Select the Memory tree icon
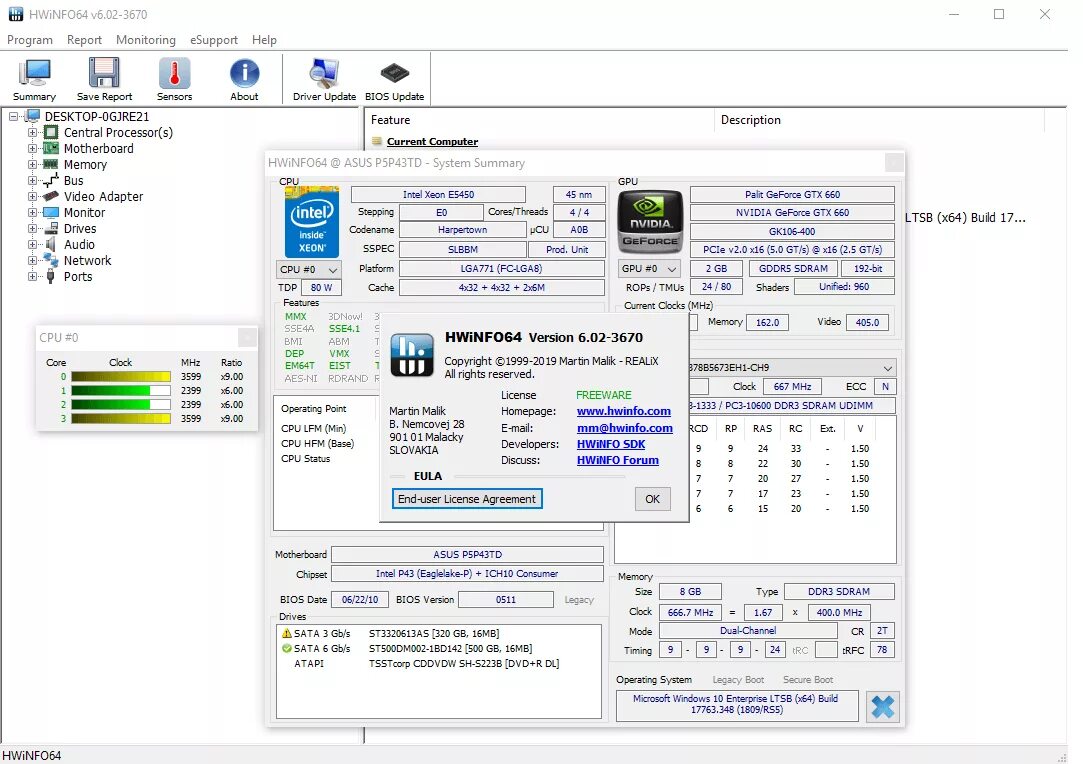This screenshot has width=1083, height=764. tap(51, 164)
